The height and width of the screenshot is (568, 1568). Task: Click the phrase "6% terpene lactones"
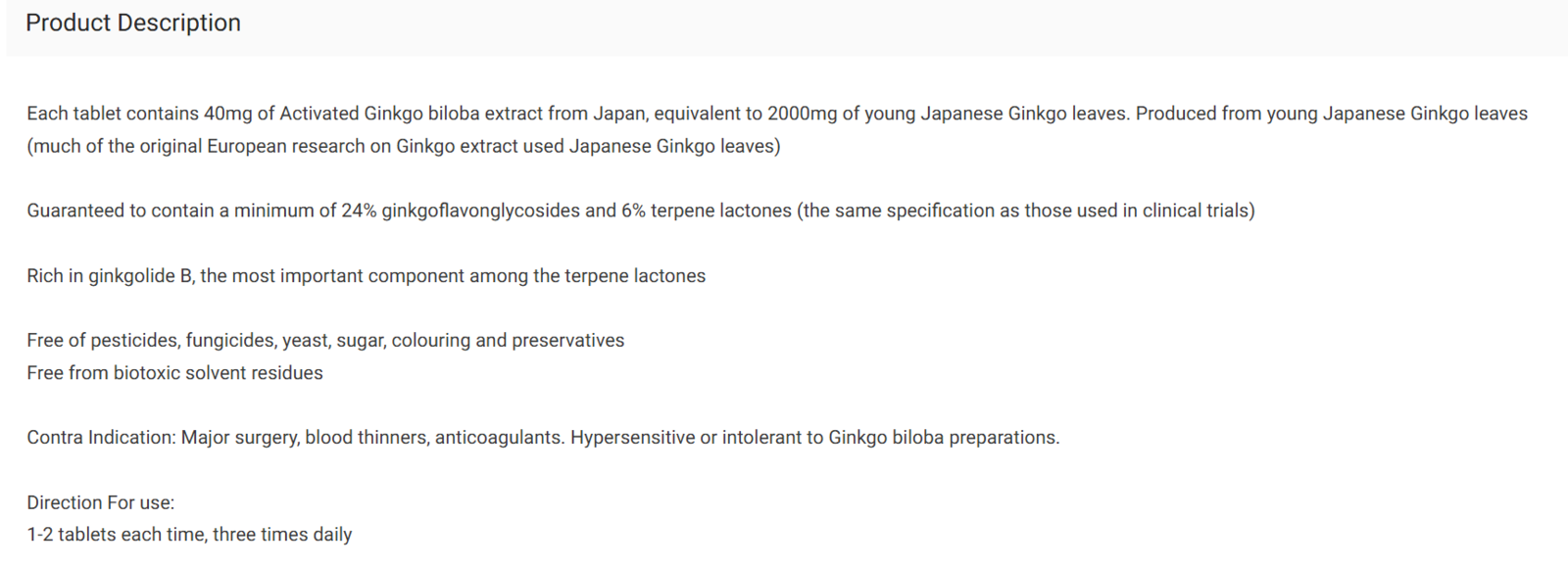coord(707,211)
